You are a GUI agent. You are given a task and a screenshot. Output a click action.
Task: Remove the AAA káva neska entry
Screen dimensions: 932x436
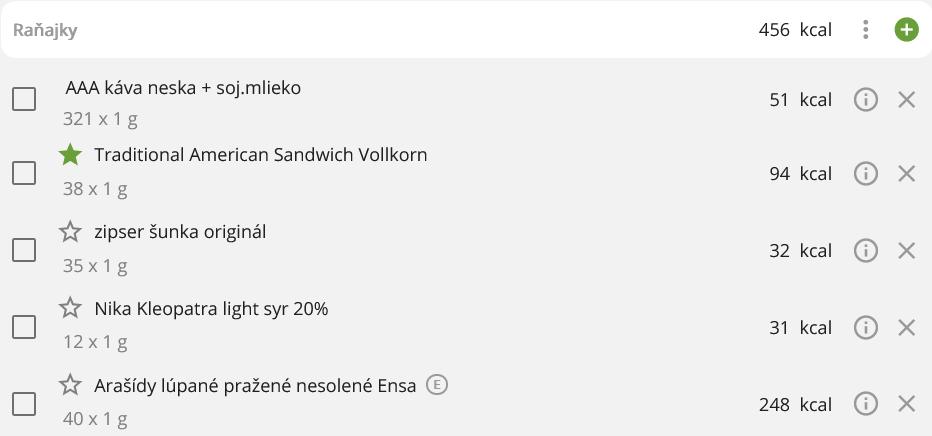pyautogui.click(x=907, y=100)
